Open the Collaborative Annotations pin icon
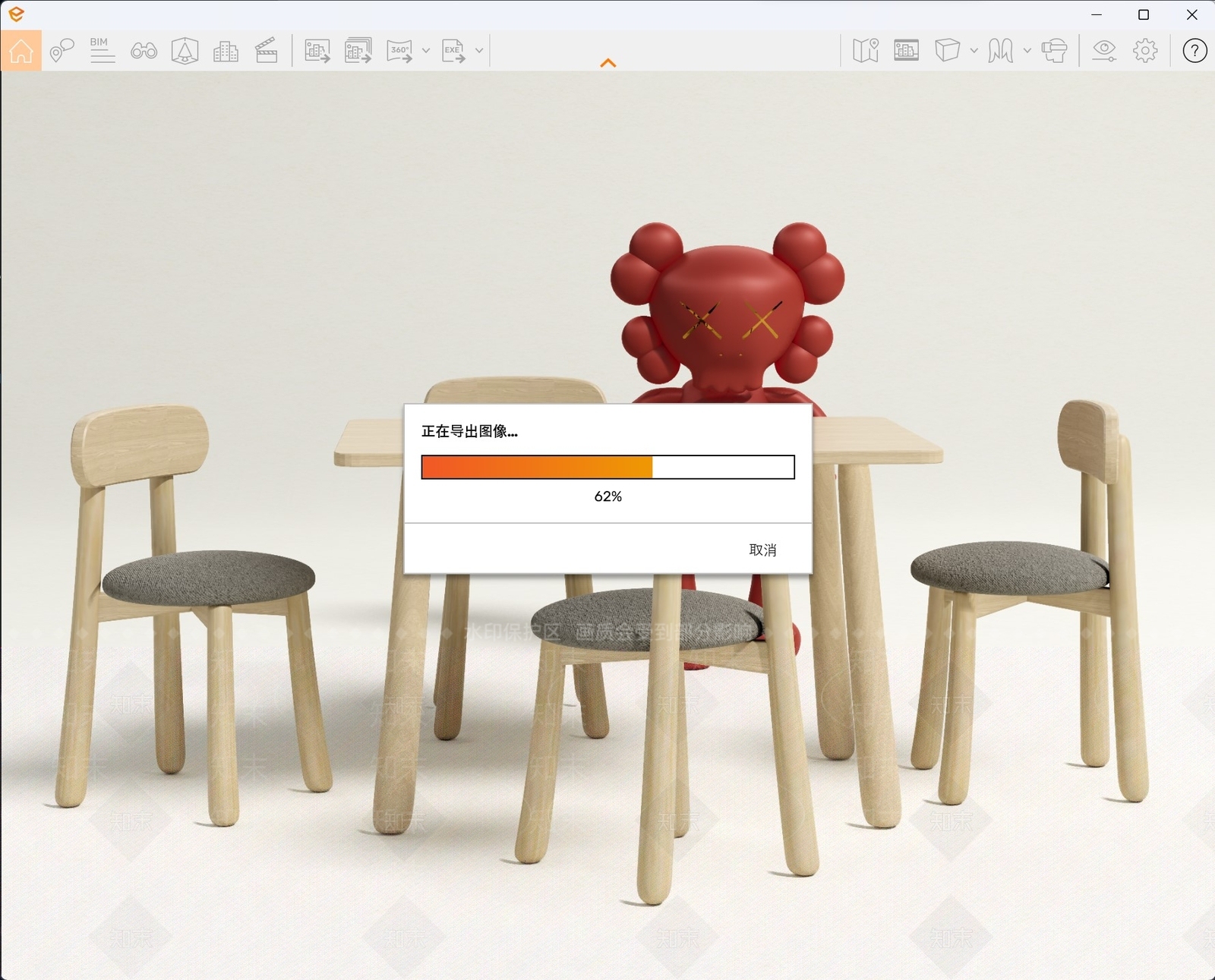This screenshot has height=980, width=1215. coord(62,51)
